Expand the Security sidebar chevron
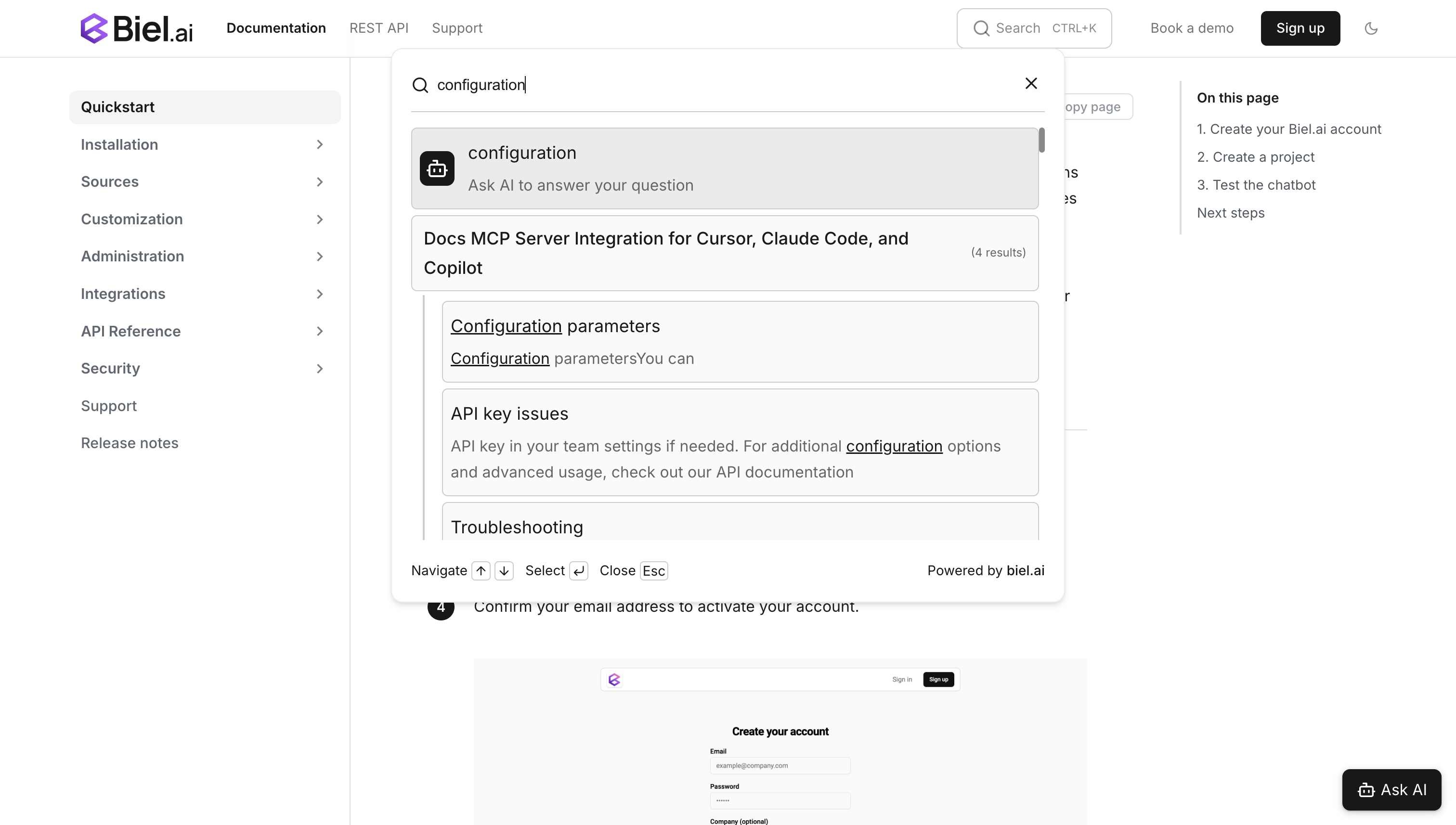Image resolution: width=1456 pixels, height=825 pixels. click(x=319, y=369)
